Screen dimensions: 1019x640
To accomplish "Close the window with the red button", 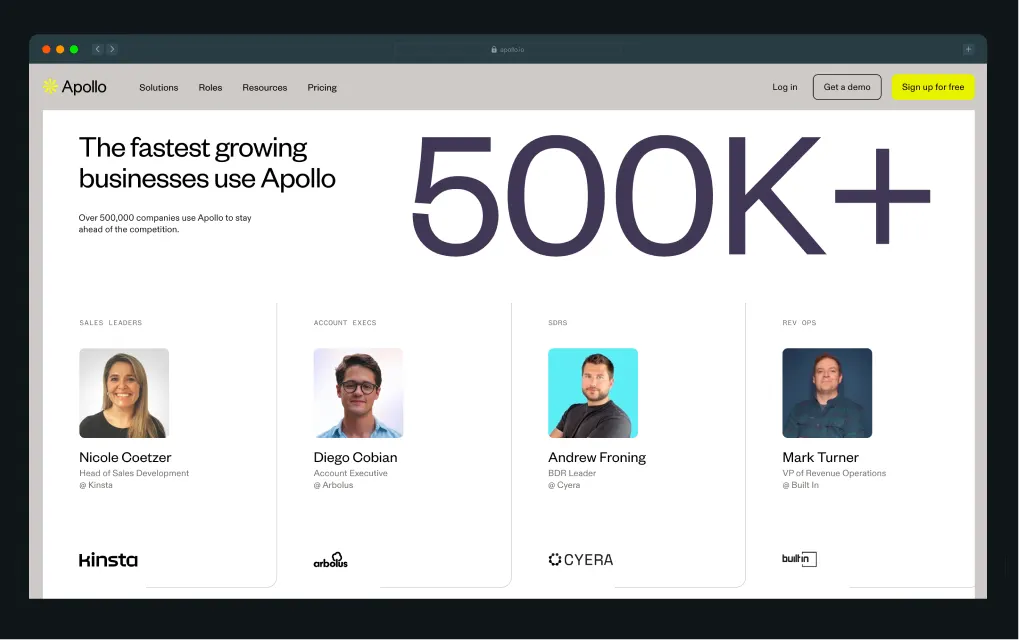I will [46, 49].
